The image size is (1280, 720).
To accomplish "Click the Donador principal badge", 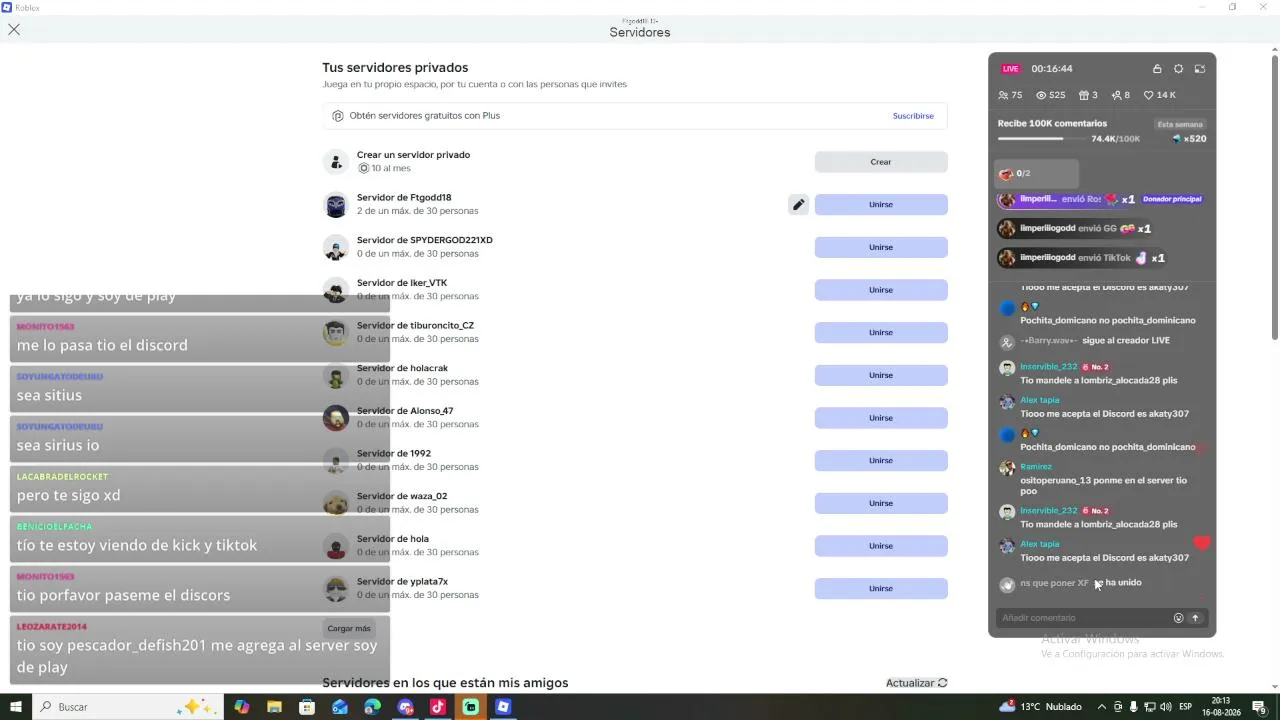I will click(x=1171, y=199).
